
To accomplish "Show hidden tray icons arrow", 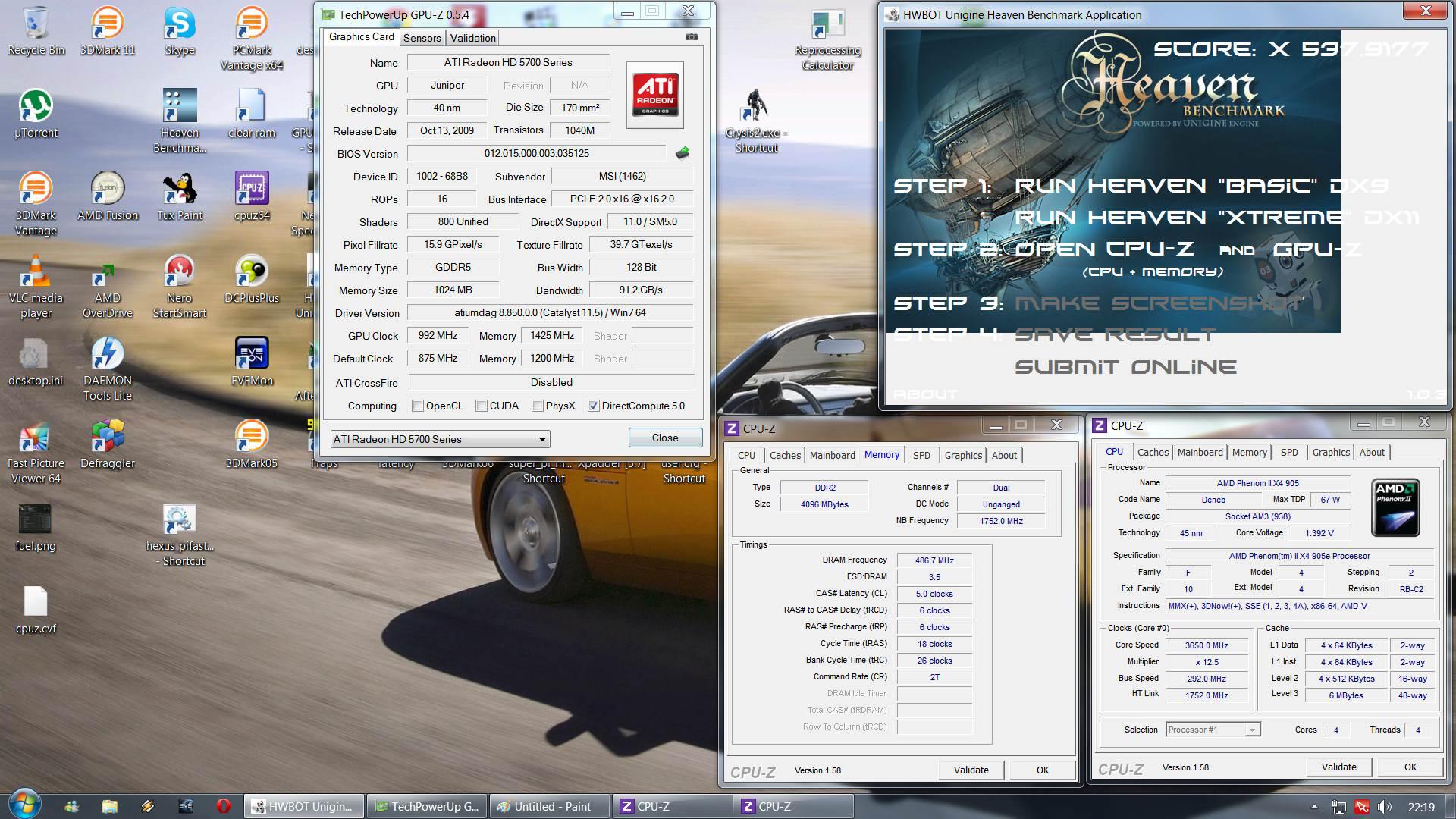I will 1314,807.
